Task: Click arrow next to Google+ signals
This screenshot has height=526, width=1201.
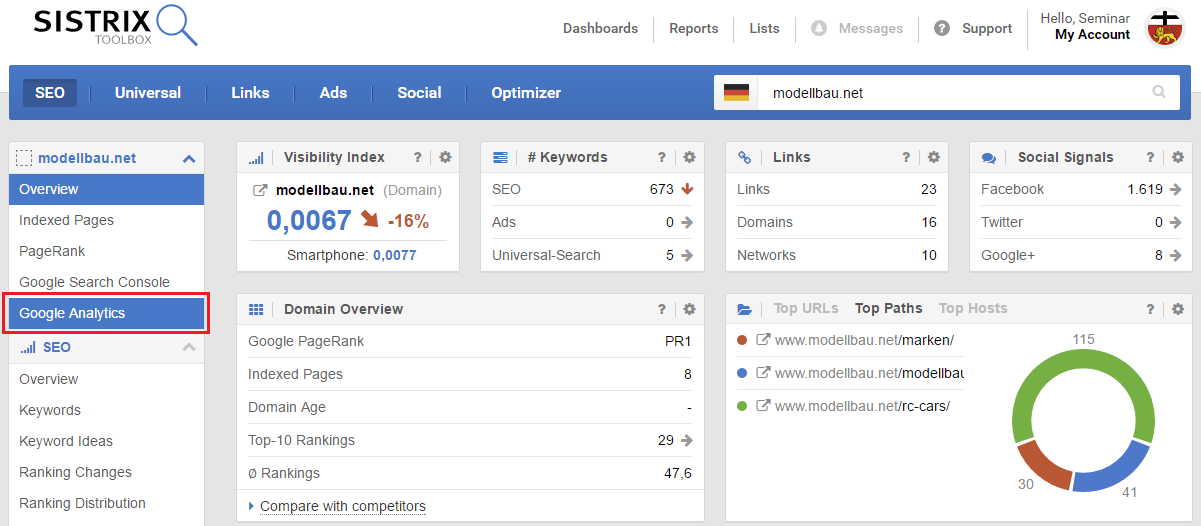Action: pyautogui.click(x=1176, y=255)
